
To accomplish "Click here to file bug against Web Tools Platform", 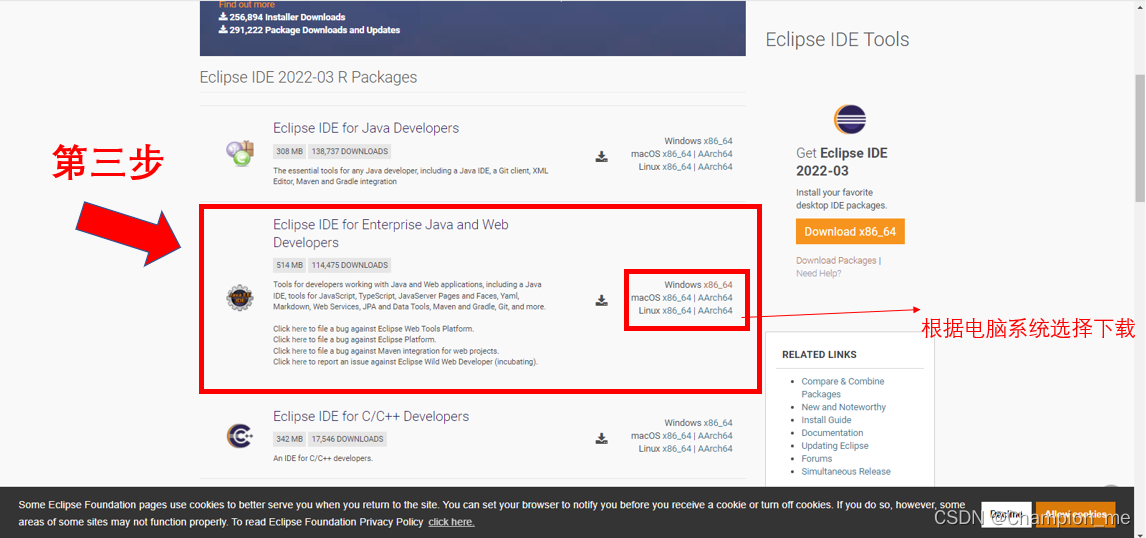I will tap(299, 329).
